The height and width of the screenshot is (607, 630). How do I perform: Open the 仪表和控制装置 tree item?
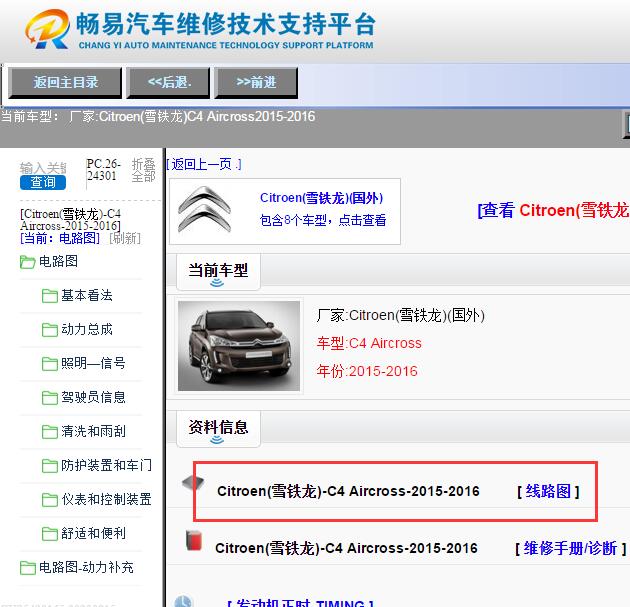tap(106, 499)
